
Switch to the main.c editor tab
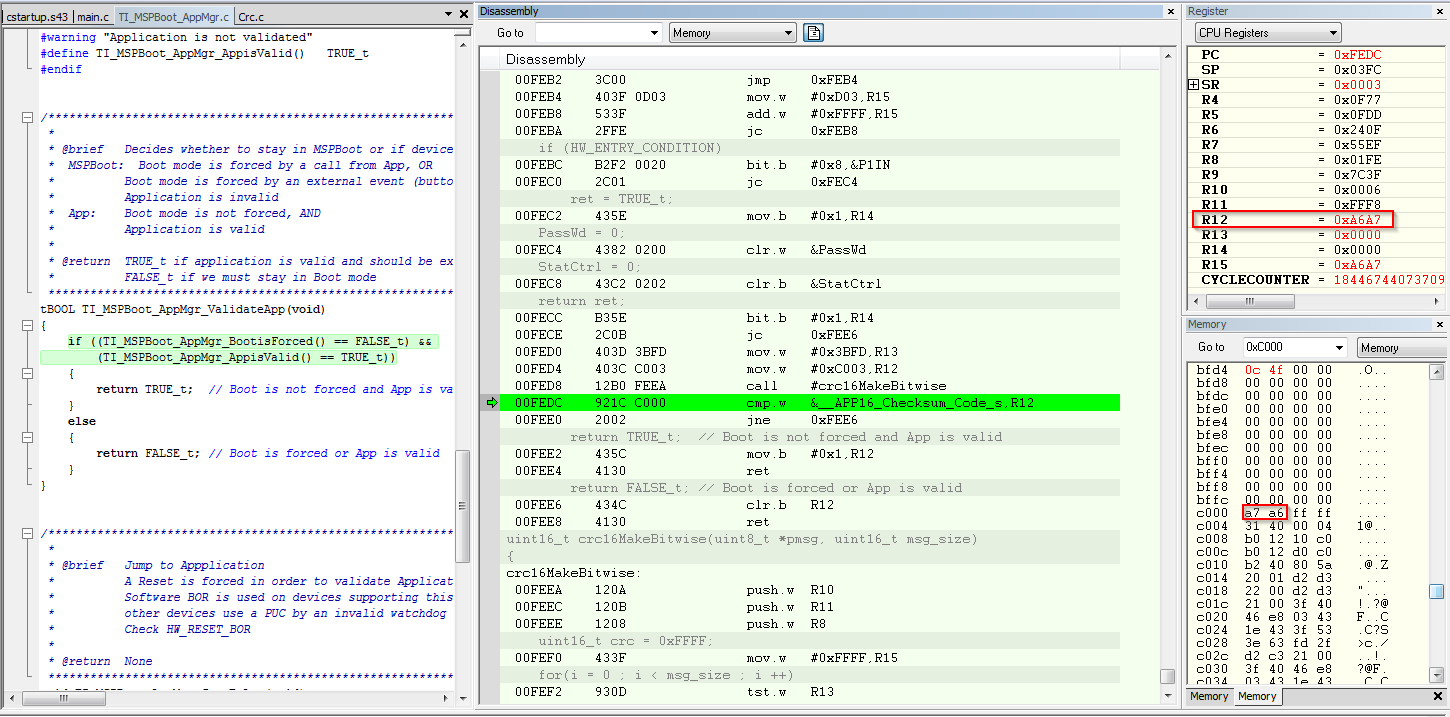coord(93,16)
